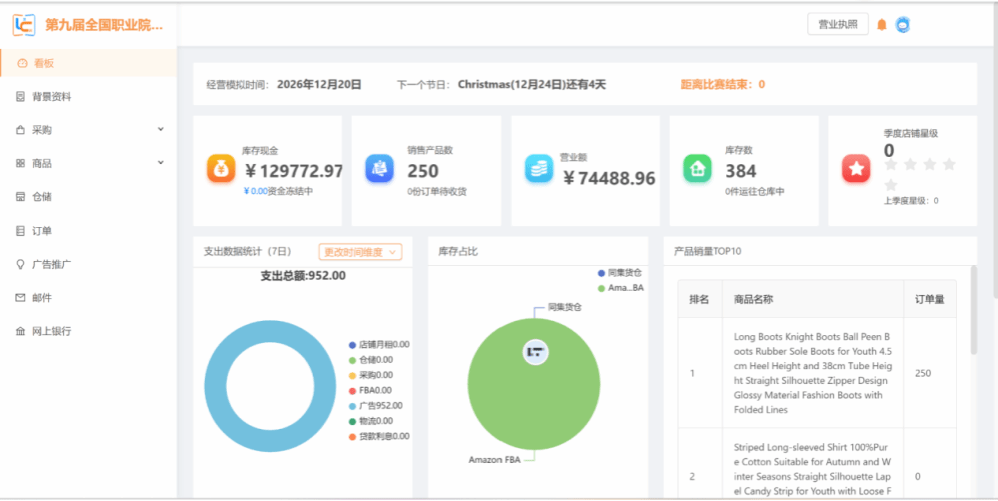The width and height of the screenshot is (998, 501).
Task: Click the page vertical scrollbar at right
Action: (x=995, y=150)
